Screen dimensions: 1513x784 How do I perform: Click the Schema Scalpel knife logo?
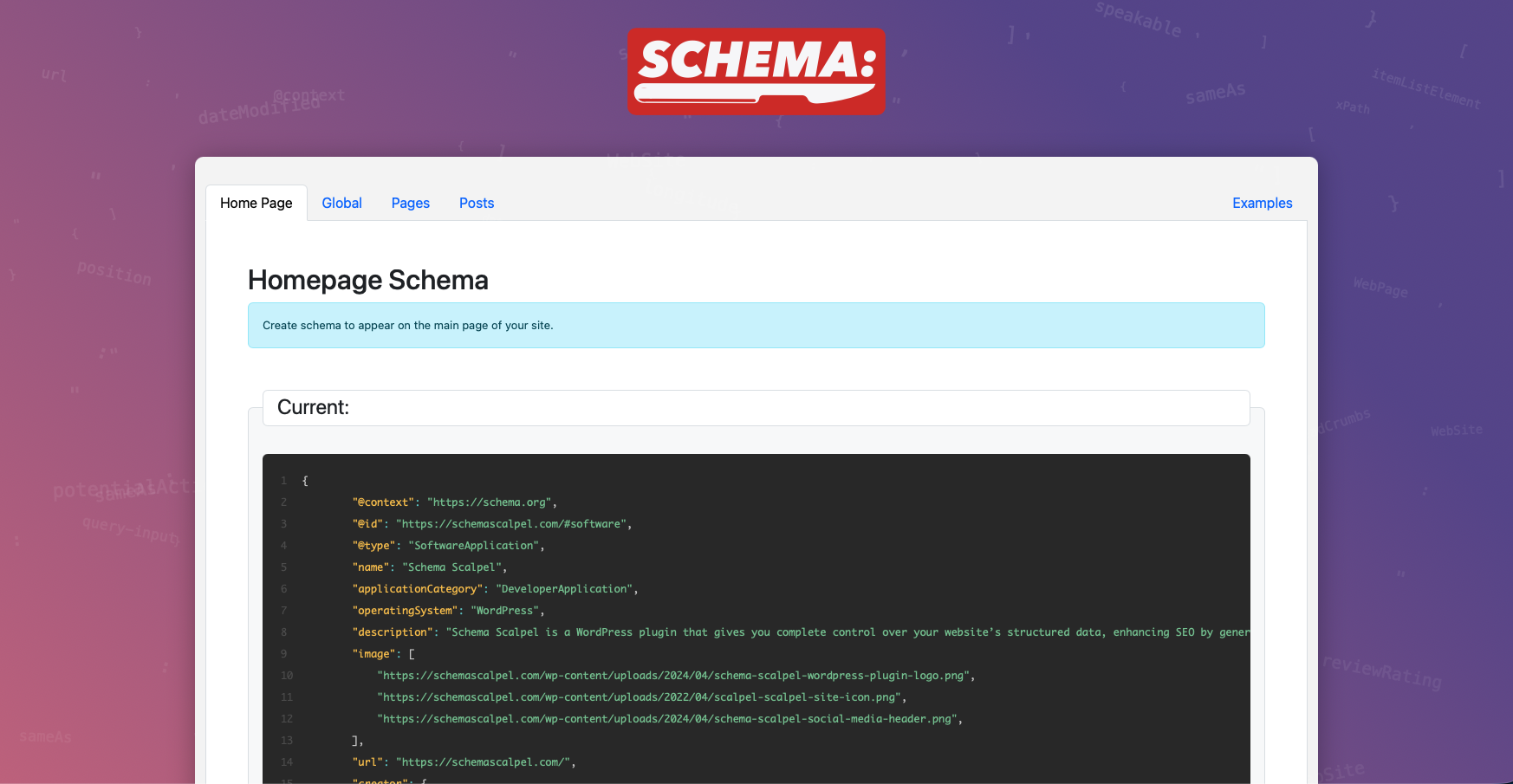(x=756, y=71)
